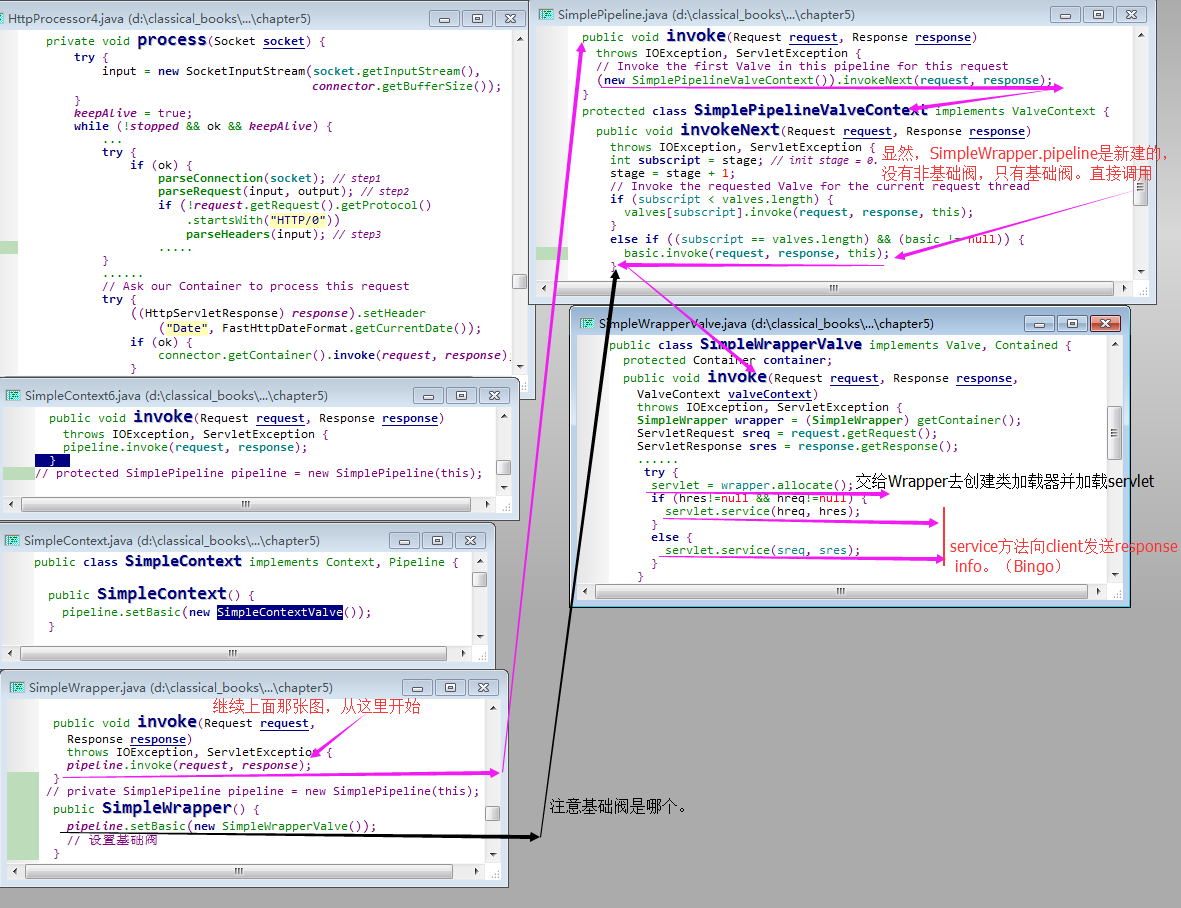
Task: Click the SimpleWrapper.java window file icon
Action: tap(17, 687)
